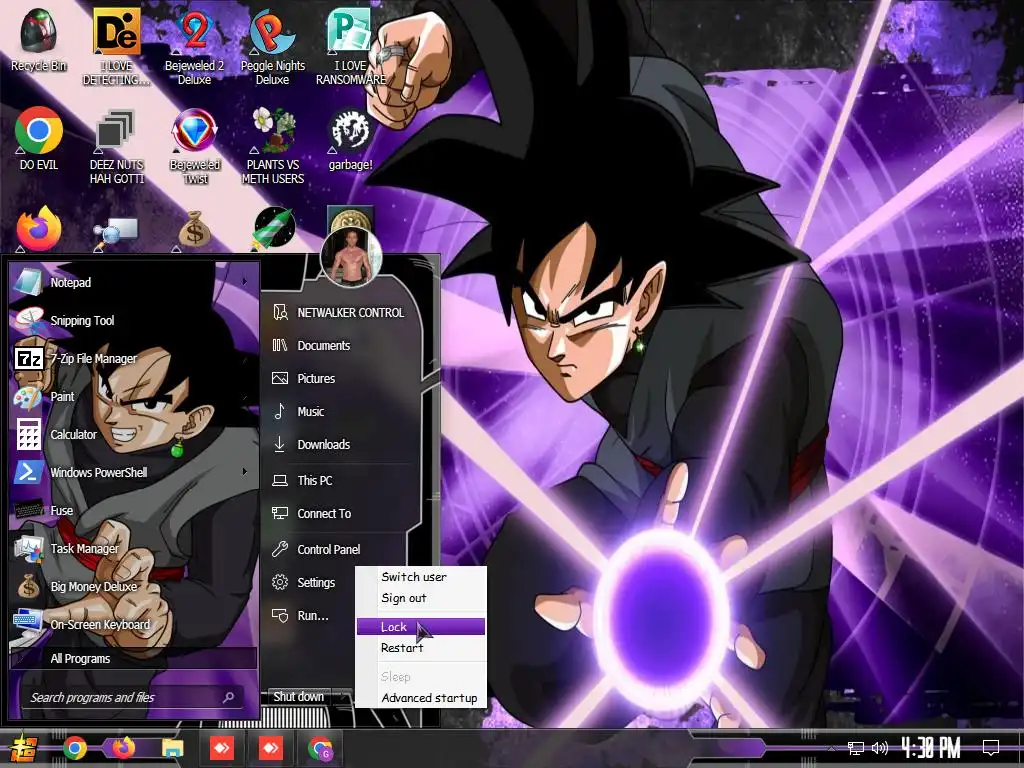
Task: Expand the Notepad submenu arrow
Action: click(x=245, y=282)
